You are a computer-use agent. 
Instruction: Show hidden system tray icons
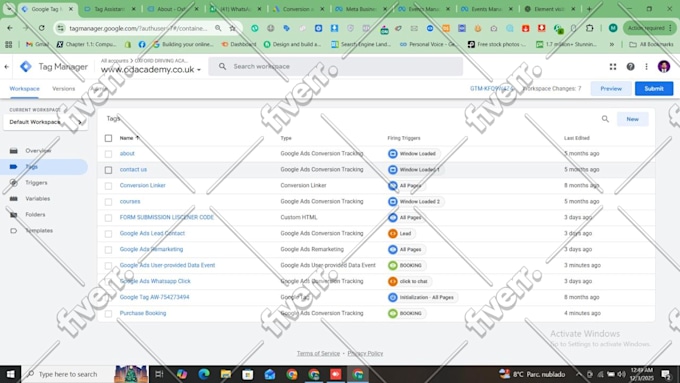pyautogui.click(x=579, y=374)
